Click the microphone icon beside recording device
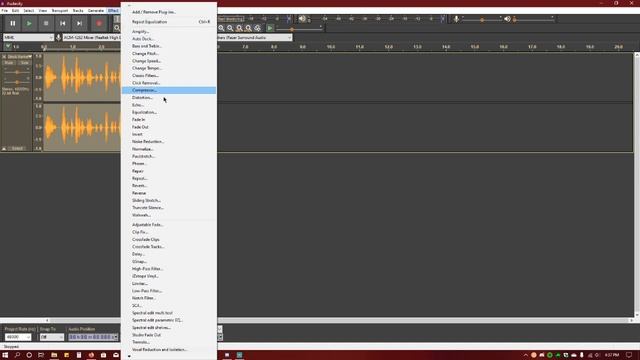 coord(58,38)
